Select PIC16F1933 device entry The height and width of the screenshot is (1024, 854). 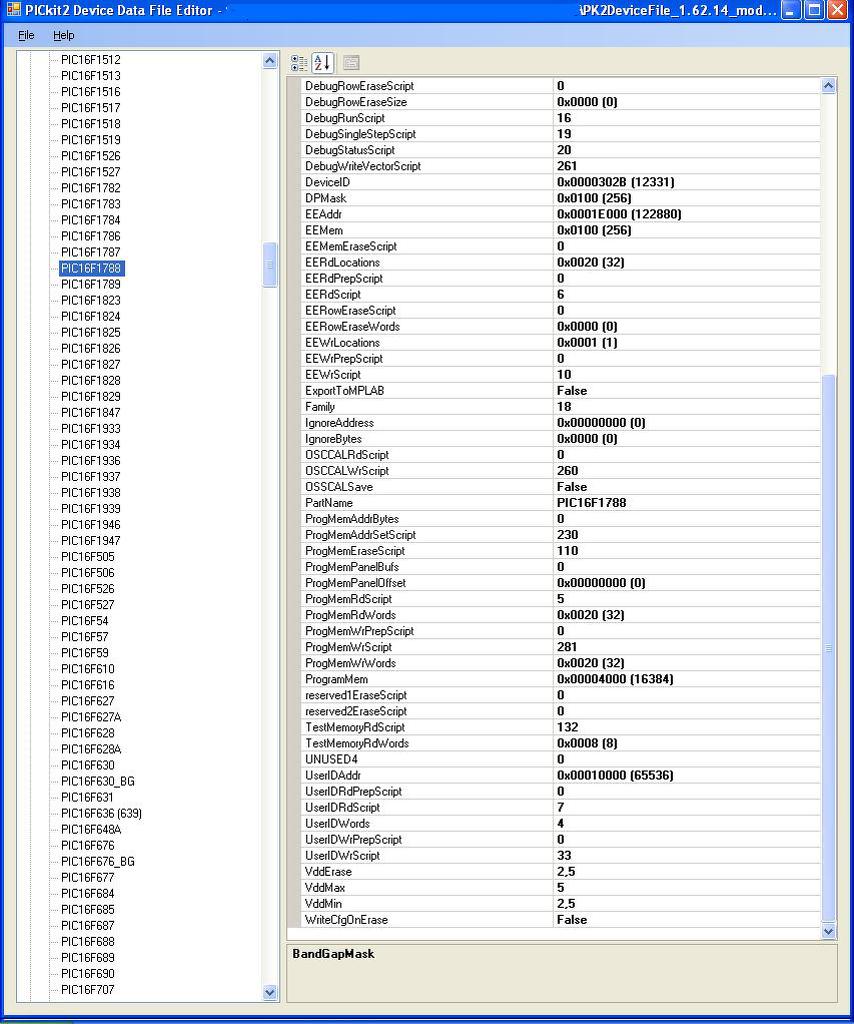point(91,428)
